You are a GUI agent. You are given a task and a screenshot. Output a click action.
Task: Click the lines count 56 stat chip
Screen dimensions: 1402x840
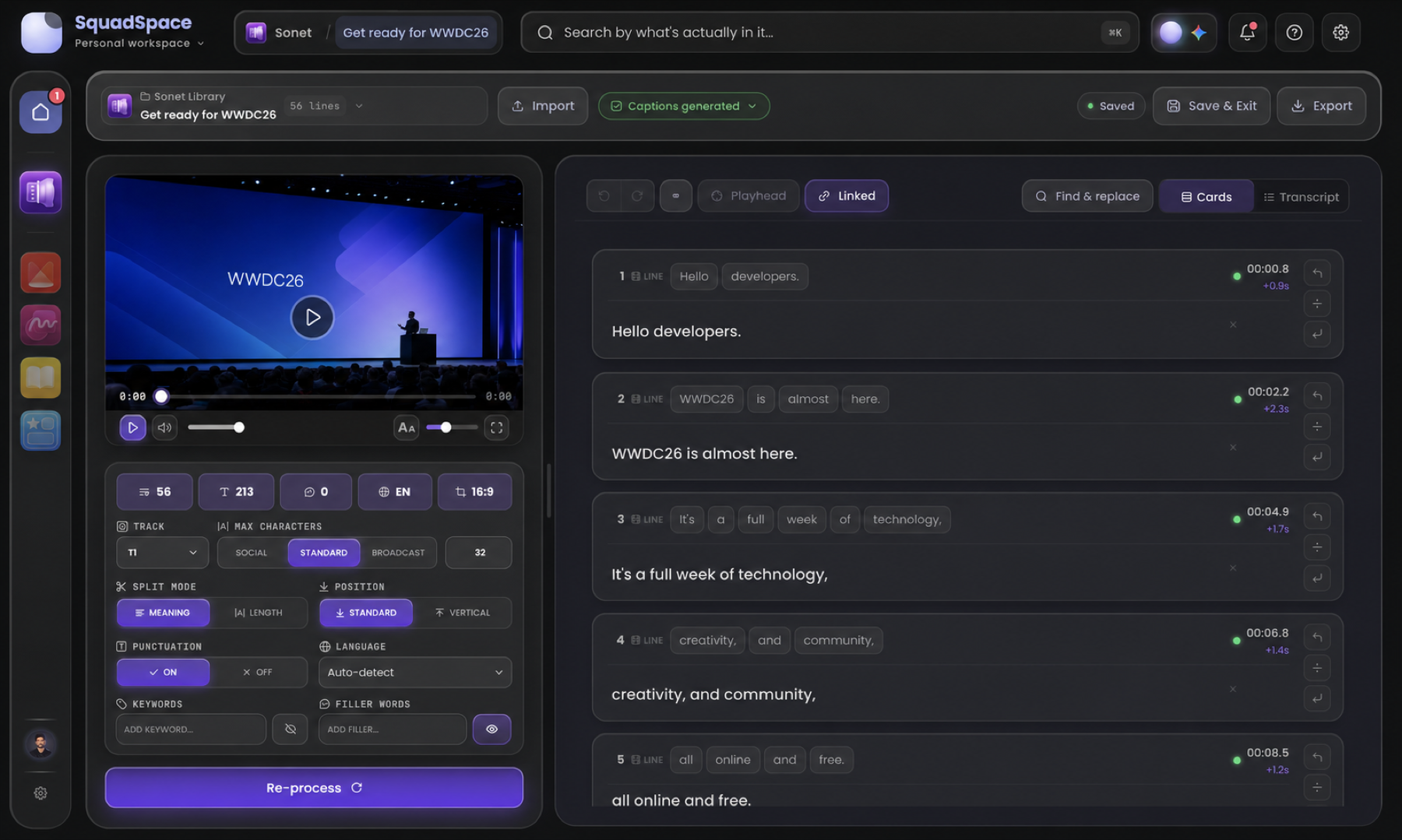click(155, 492)
